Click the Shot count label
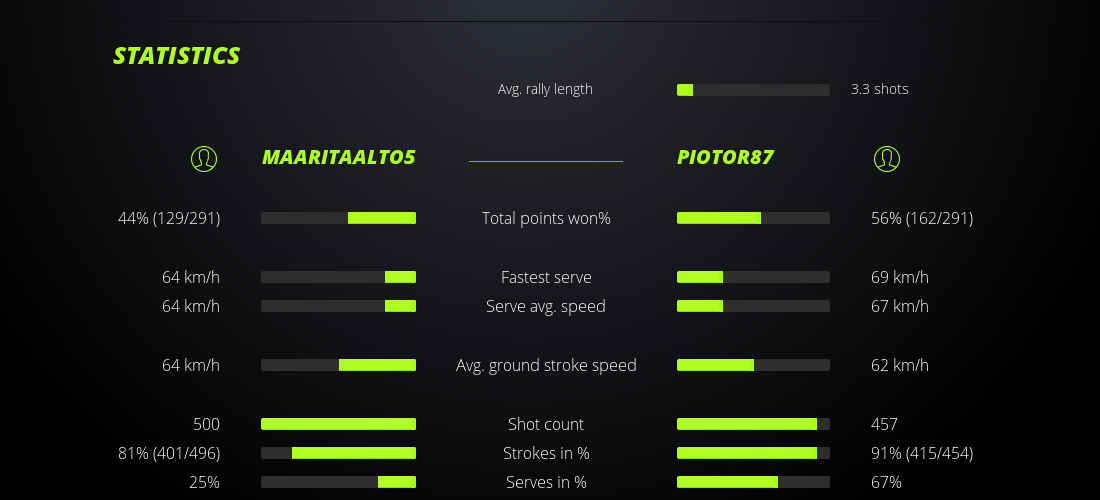 pyautogui.click(x=546, y=424)
